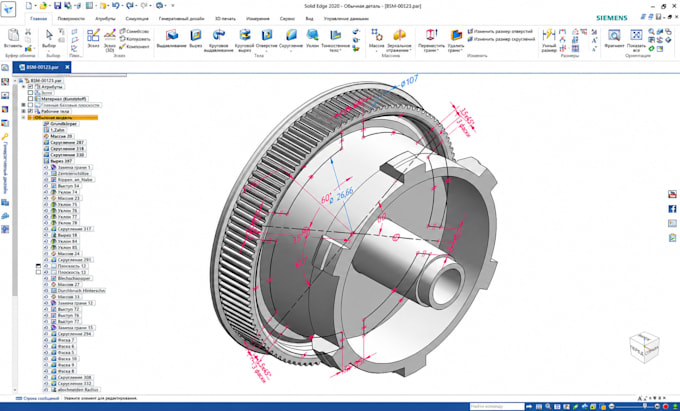
Task: Open the Выбор dropdown arrow
Action: click(x=49, y=50)
